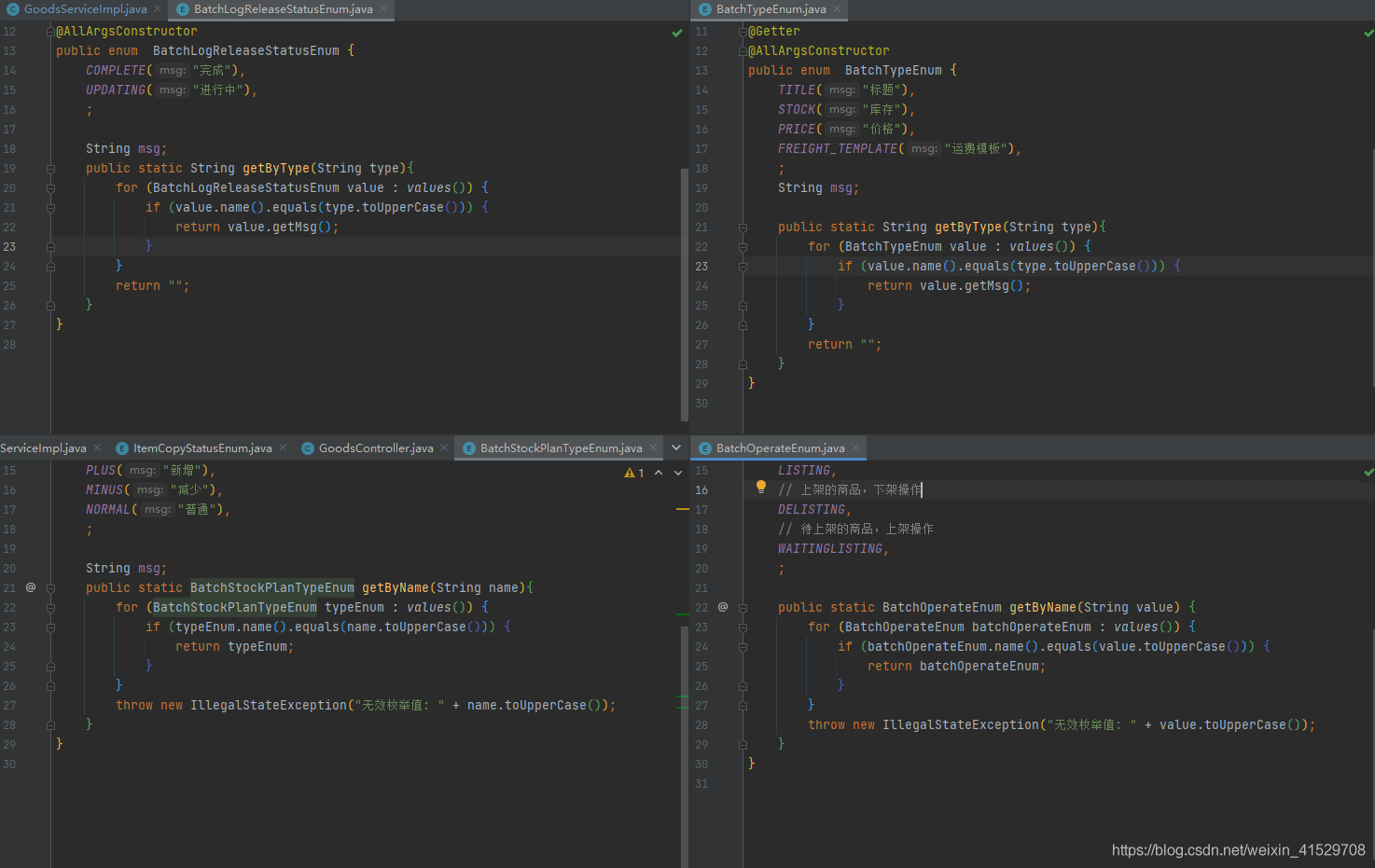Collapse the getByType method in BatchLogReleaseStatusEnum
This screenshot has width=1375, height=868.
pos(50,169)
